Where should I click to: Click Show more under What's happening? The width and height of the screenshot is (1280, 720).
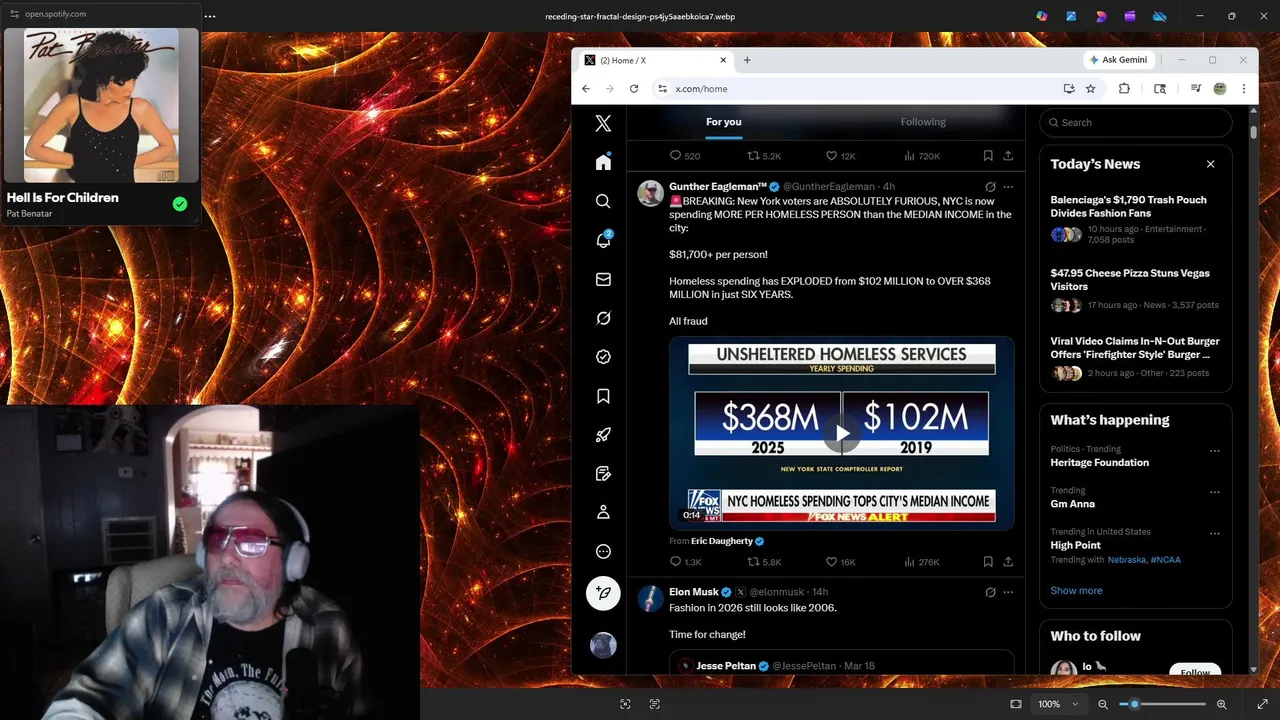[x=1076, y=590]
